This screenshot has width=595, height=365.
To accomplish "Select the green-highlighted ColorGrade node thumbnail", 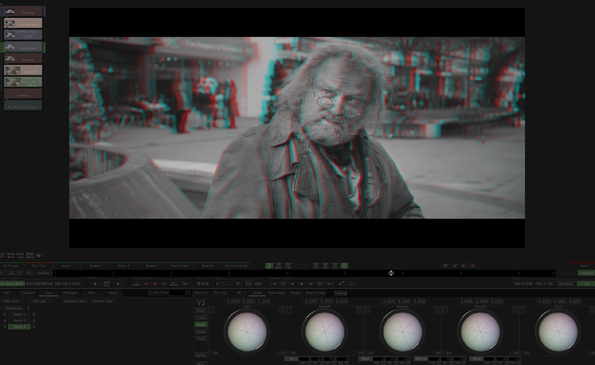I will 23,47.
